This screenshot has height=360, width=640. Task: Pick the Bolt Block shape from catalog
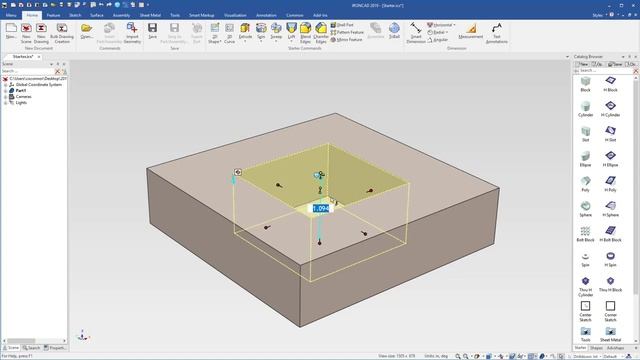point(585,234)
